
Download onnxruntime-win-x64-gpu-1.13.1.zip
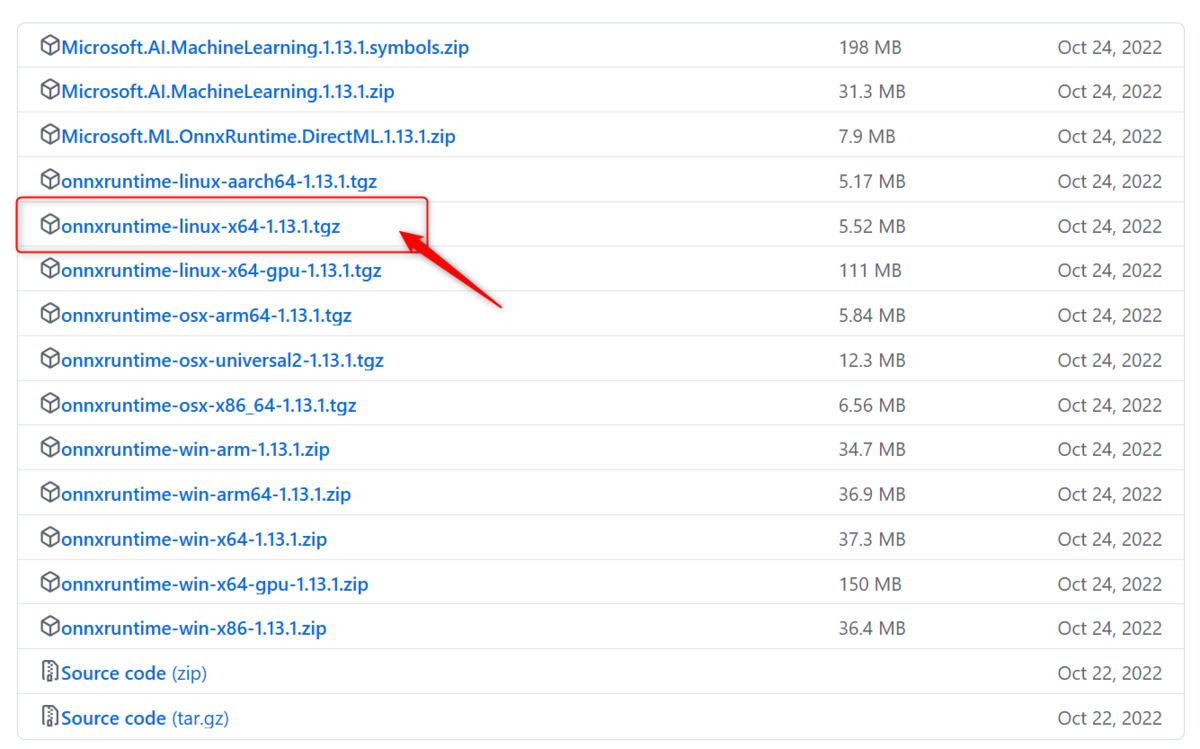215,584
